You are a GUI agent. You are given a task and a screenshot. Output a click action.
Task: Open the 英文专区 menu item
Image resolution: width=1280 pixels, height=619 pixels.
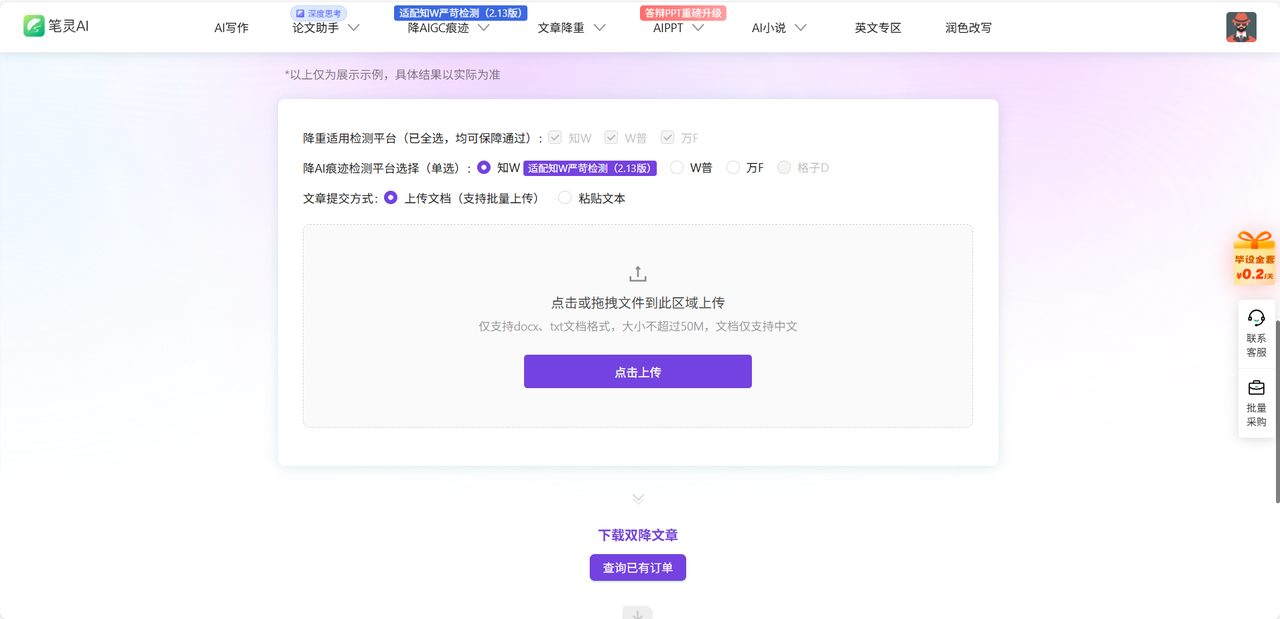pos(878,28)
